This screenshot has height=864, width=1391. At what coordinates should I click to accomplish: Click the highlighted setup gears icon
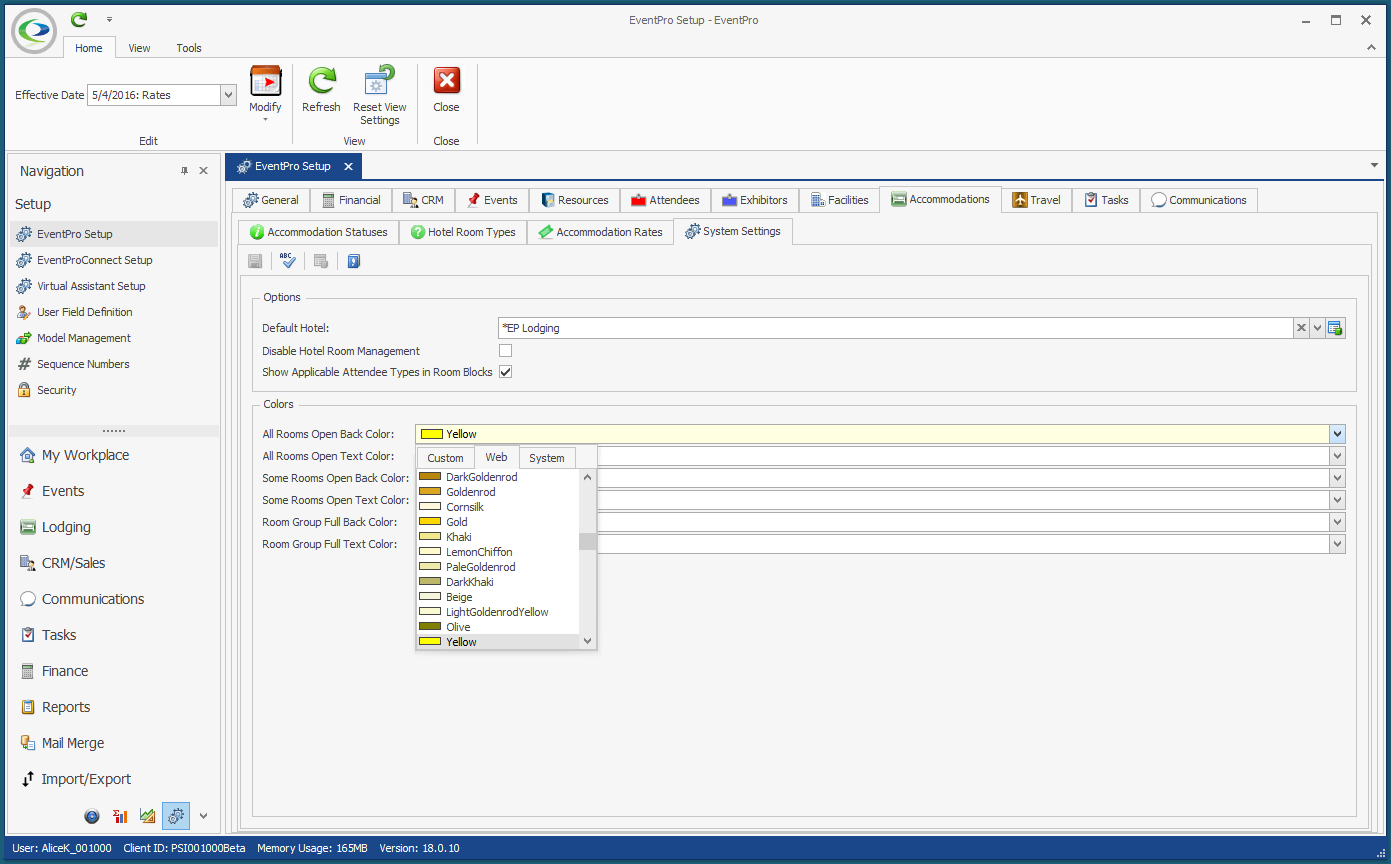(176, 816)
